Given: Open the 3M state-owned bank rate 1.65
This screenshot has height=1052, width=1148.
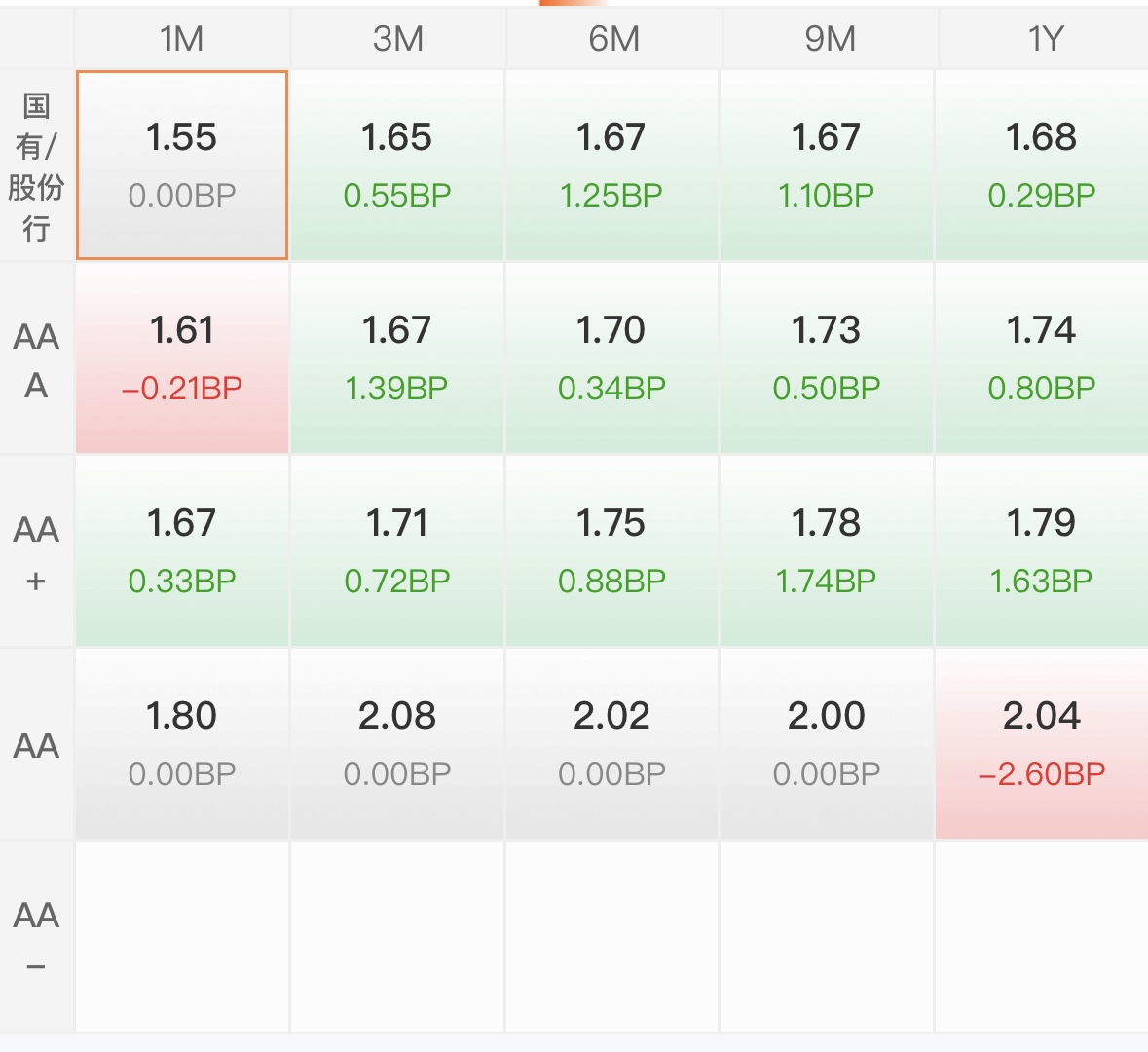Looking at the screenshot, I should tap(397, 165).
